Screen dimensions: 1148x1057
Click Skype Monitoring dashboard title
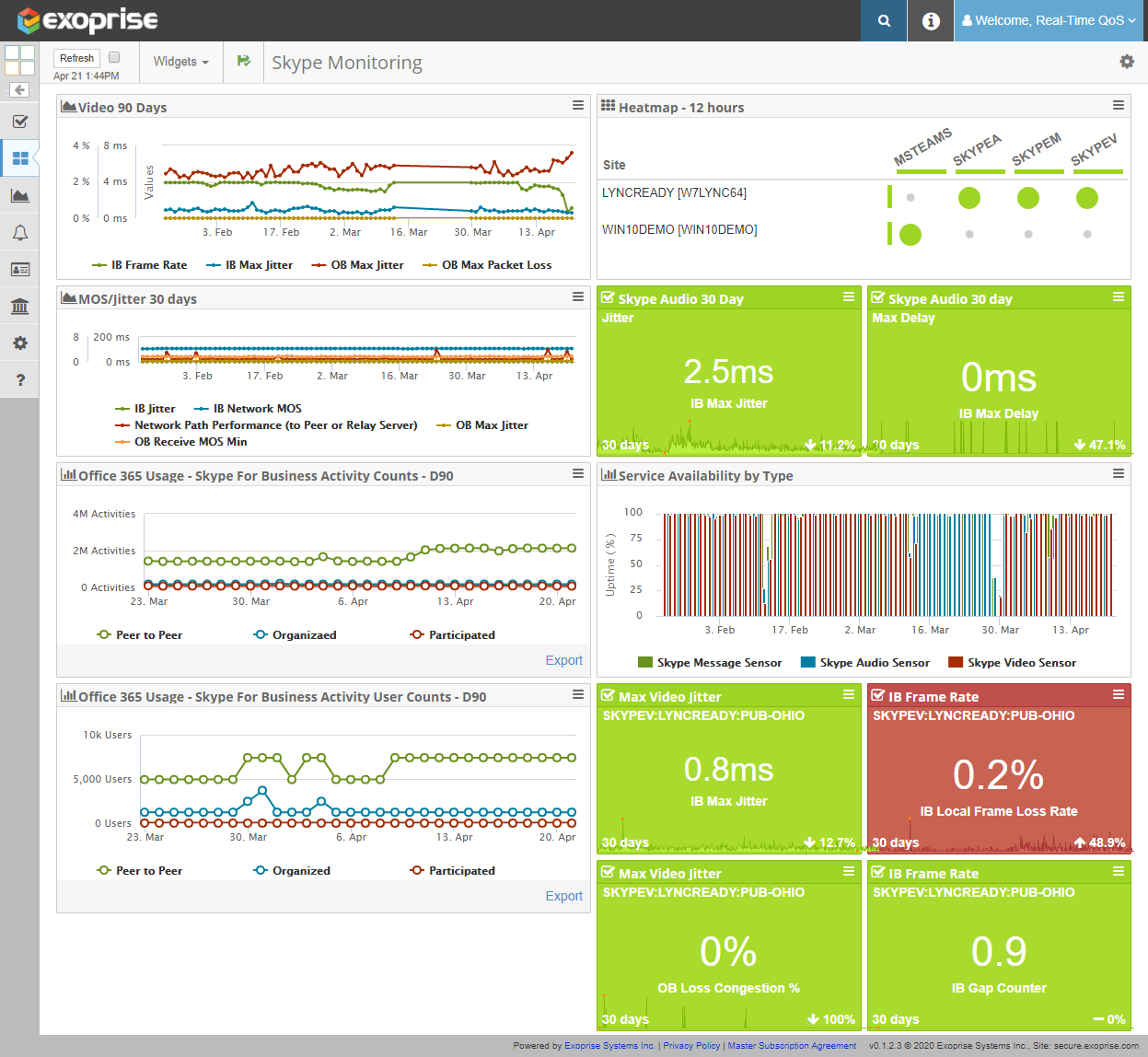[x=347, y=63]
